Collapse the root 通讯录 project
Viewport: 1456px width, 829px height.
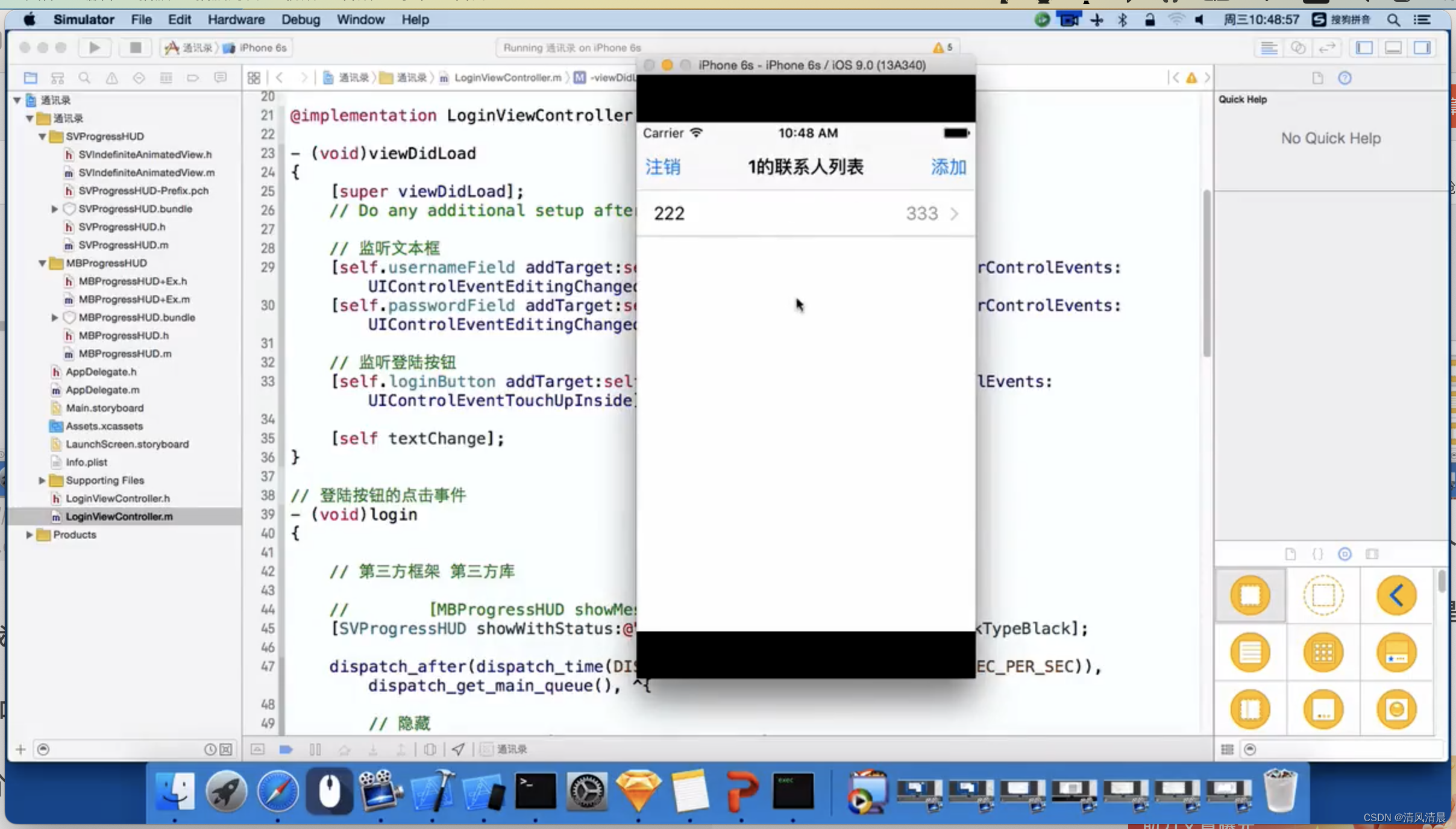tap(17, 100)
